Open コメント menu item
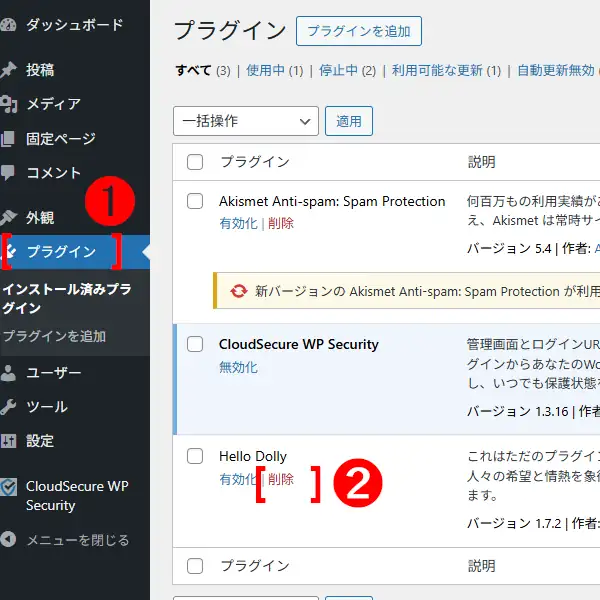600x600 pixels. click(x=54, y=173)
